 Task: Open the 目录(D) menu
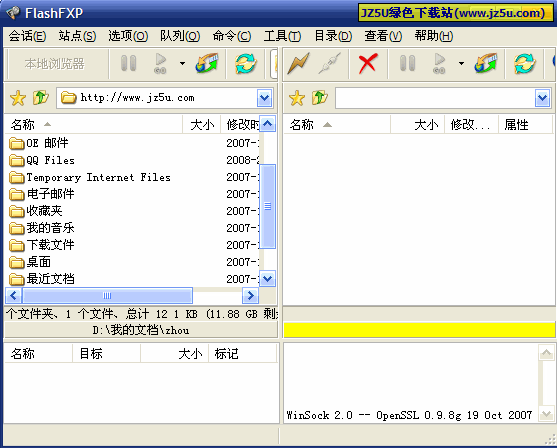[x=333, y=36]
